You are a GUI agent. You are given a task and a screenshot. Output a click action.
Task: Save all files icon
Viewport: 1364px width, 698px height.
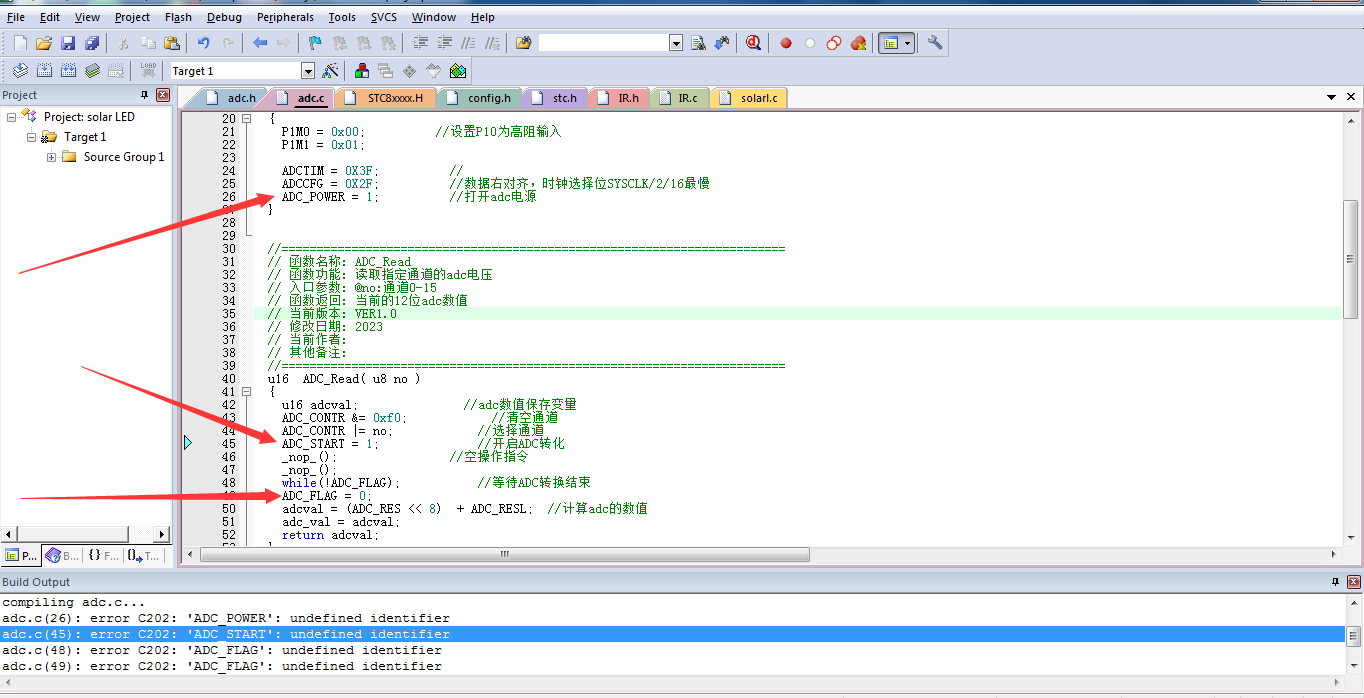click(x=92, y=43)
